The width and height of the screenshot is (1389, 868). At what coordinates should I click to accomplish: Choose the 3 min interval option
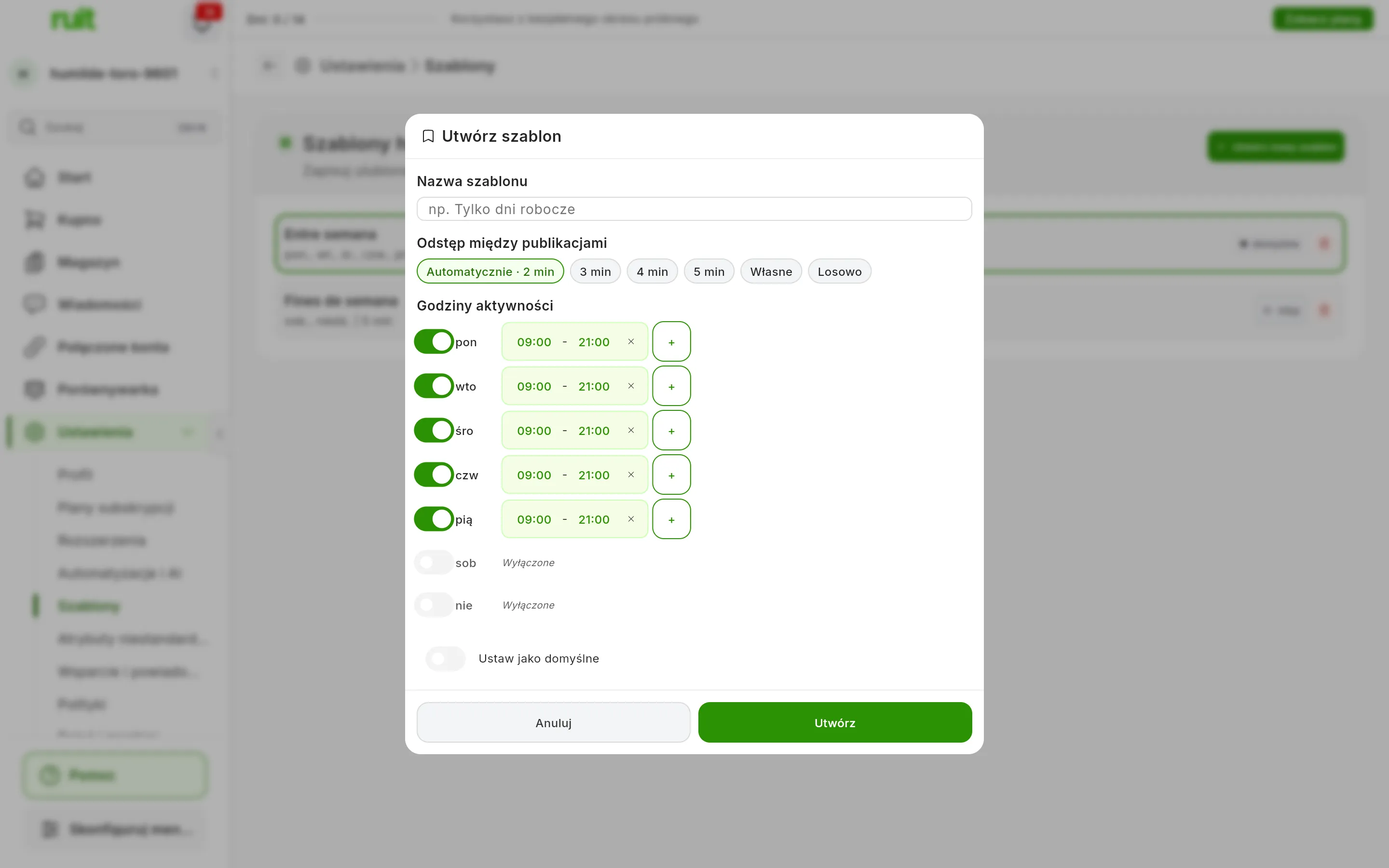tap(595, 271)
